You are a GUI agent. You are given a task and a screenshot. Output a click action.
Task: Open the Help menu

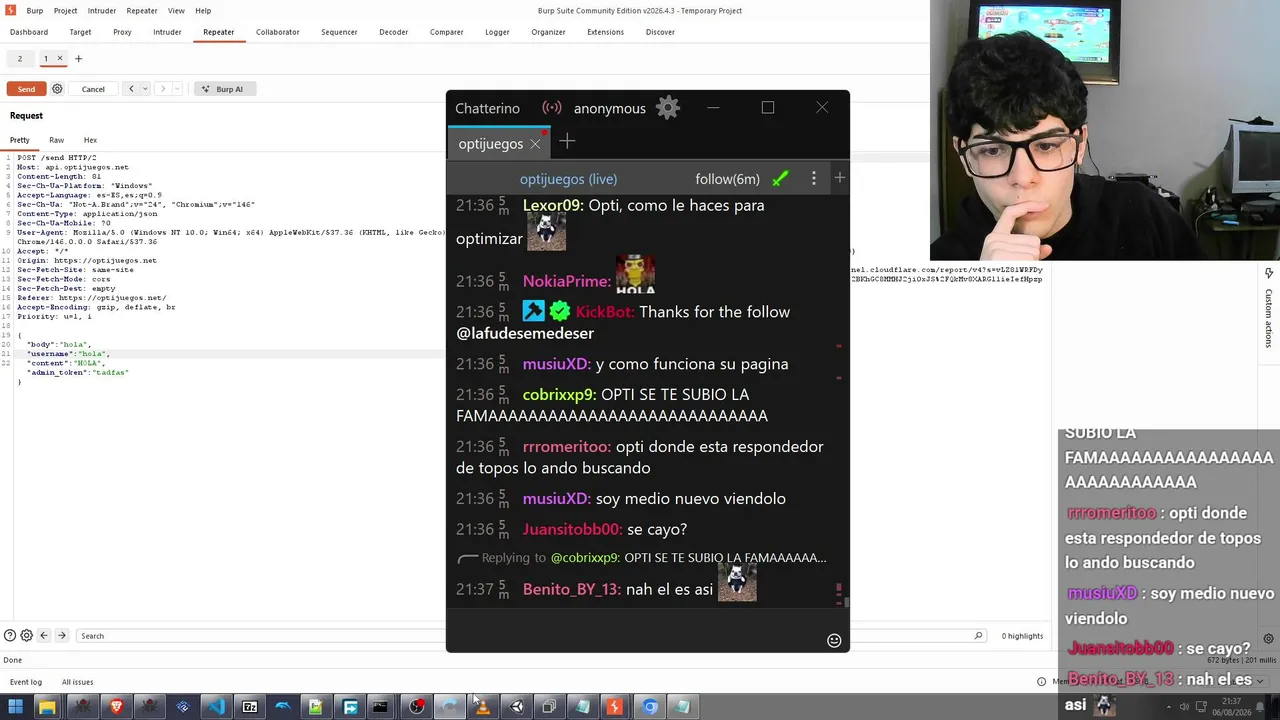pyautogui.click(x=203, y=11)
